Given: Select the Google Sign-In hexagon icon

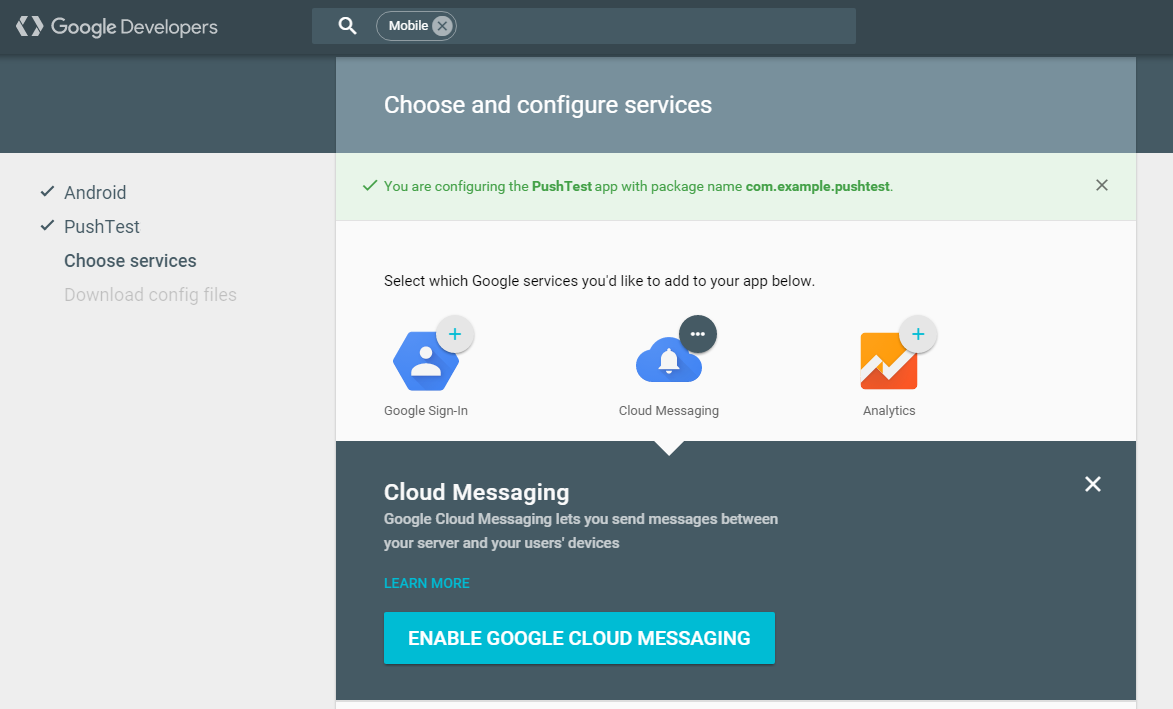Looking at the screenshot, I should 426,362.
